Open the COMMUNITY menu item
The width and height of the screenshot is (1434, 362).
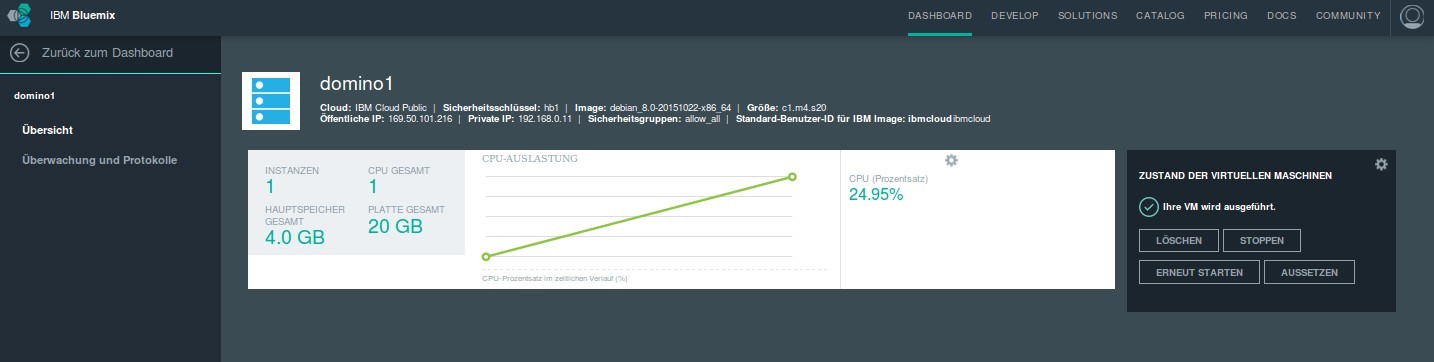[x=1348, y=16]
